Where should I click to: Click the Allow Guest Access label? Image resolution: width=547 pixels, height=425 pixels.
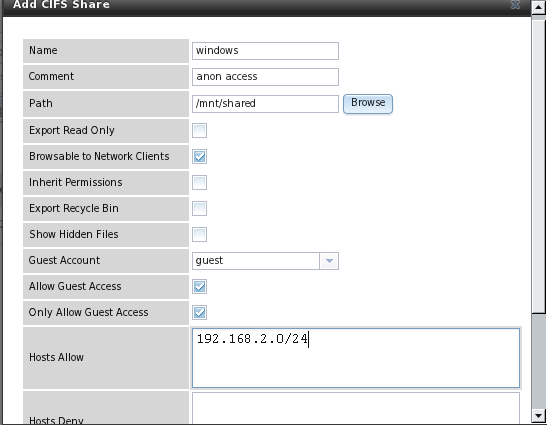(75, 286)
